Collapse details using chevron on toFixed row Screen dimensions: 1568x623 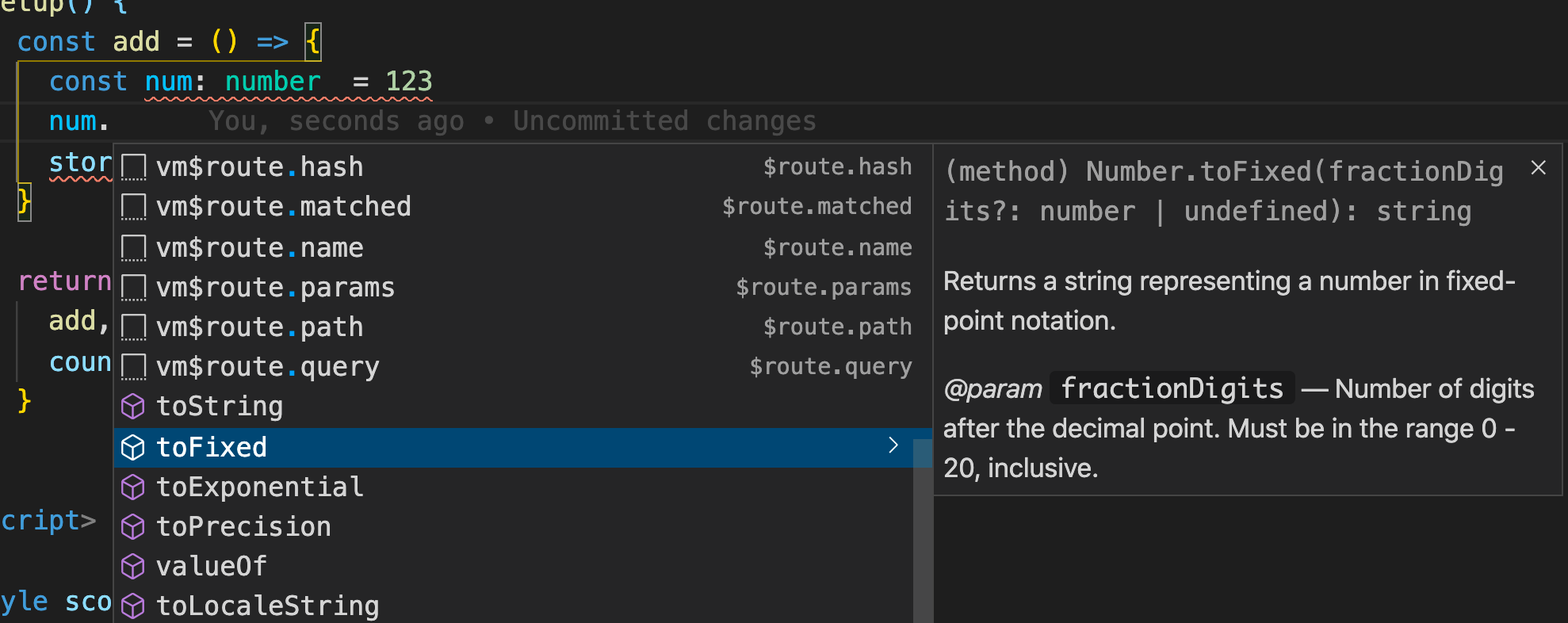pos(893,445)
